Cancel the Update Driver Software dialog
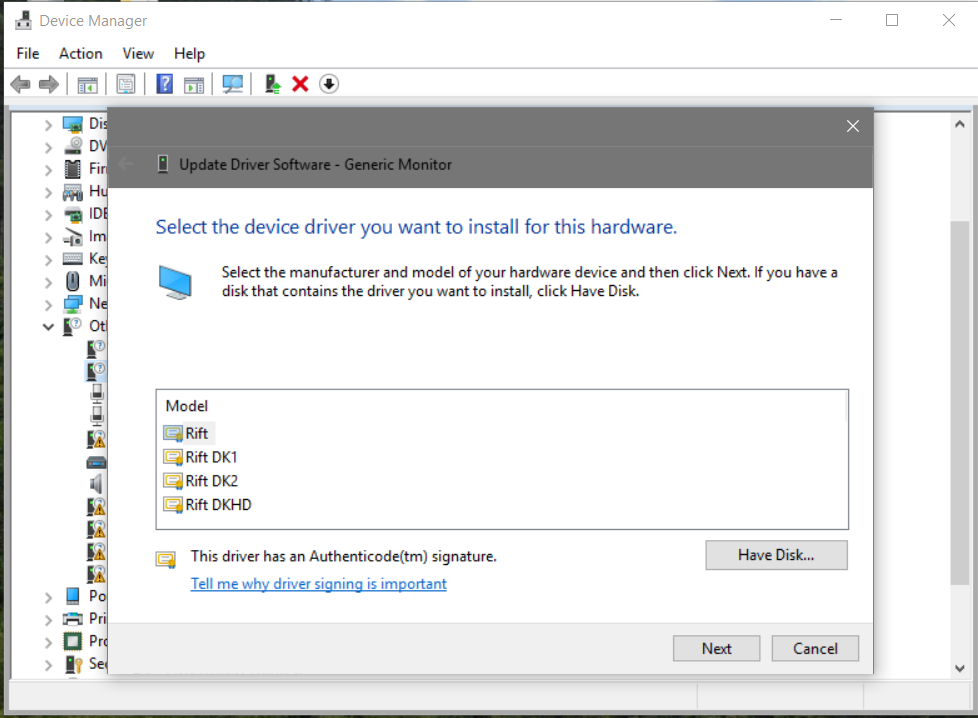Viewport: 978px width, 718px height. tap(815, 648)
